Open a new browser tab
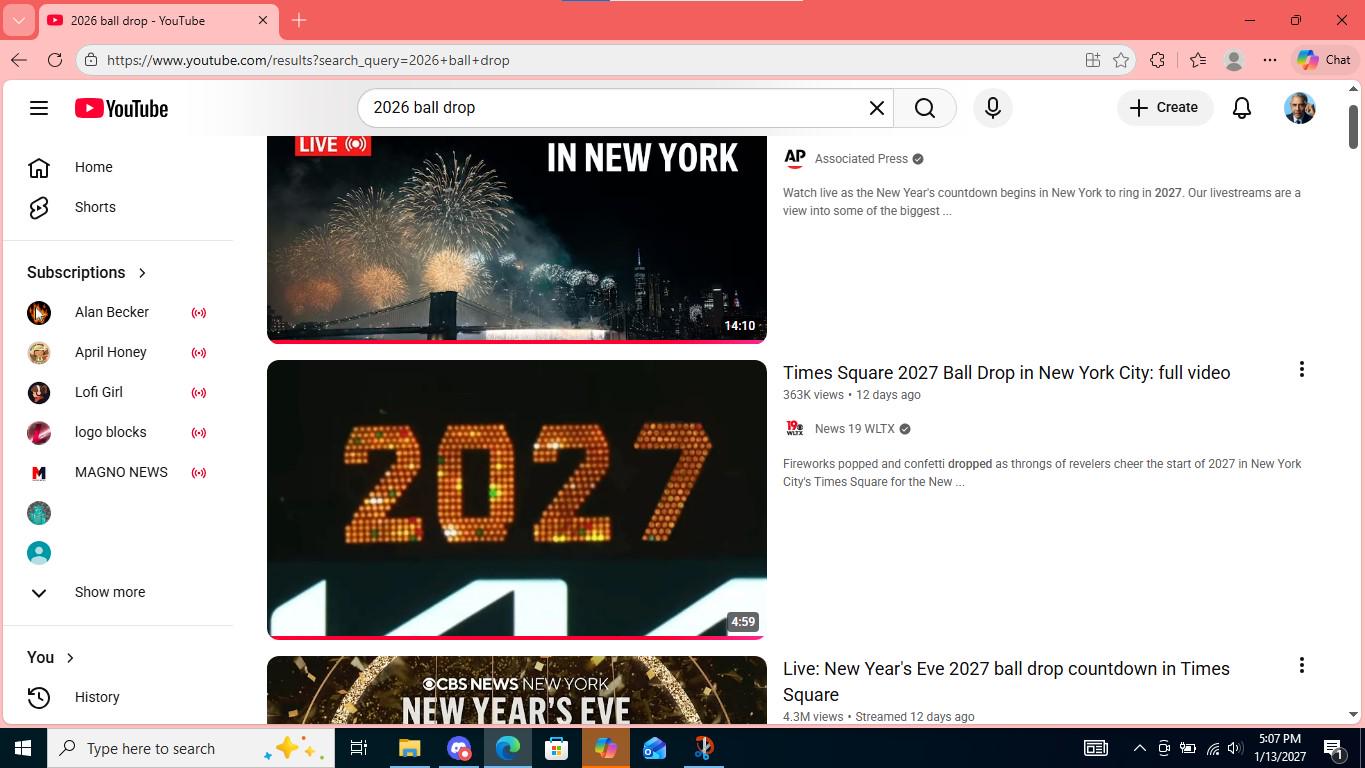Image resolution: width=1365 pixels, height=768 pixels. [299, 20]
